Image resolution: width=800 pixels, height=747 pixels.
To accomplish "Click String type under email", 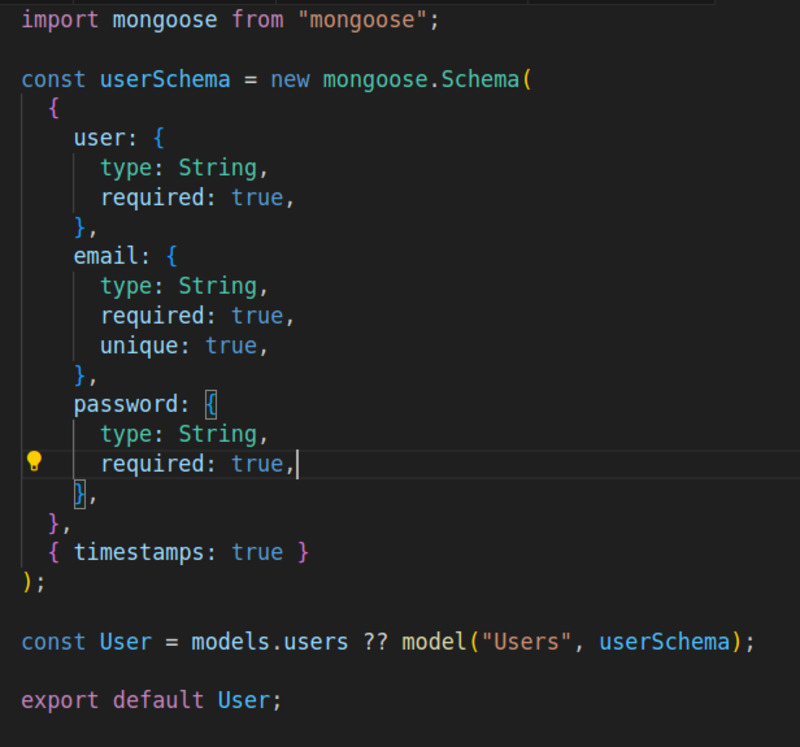I will (217, 286).
